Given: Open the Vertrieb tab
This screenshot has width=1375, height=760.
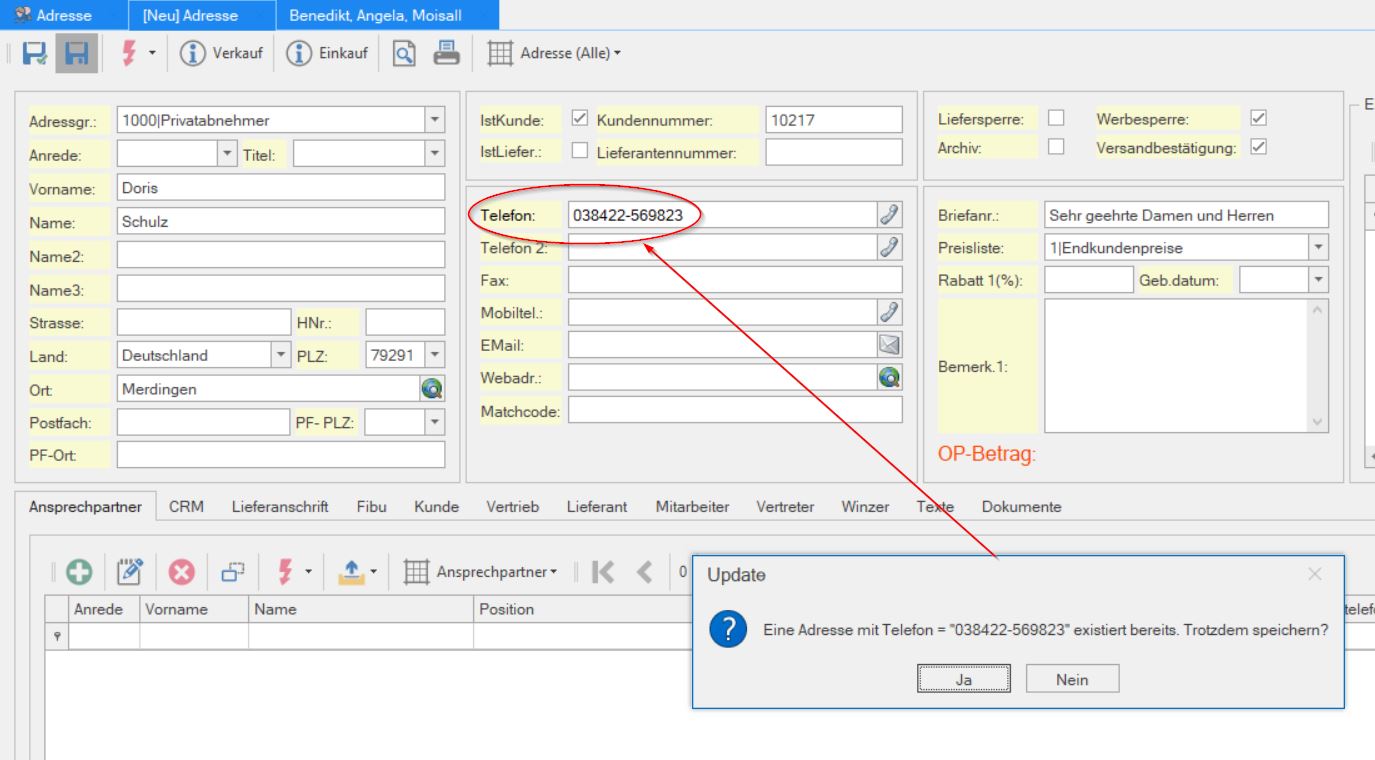Looking at the screenshot, I should point(512,507).
